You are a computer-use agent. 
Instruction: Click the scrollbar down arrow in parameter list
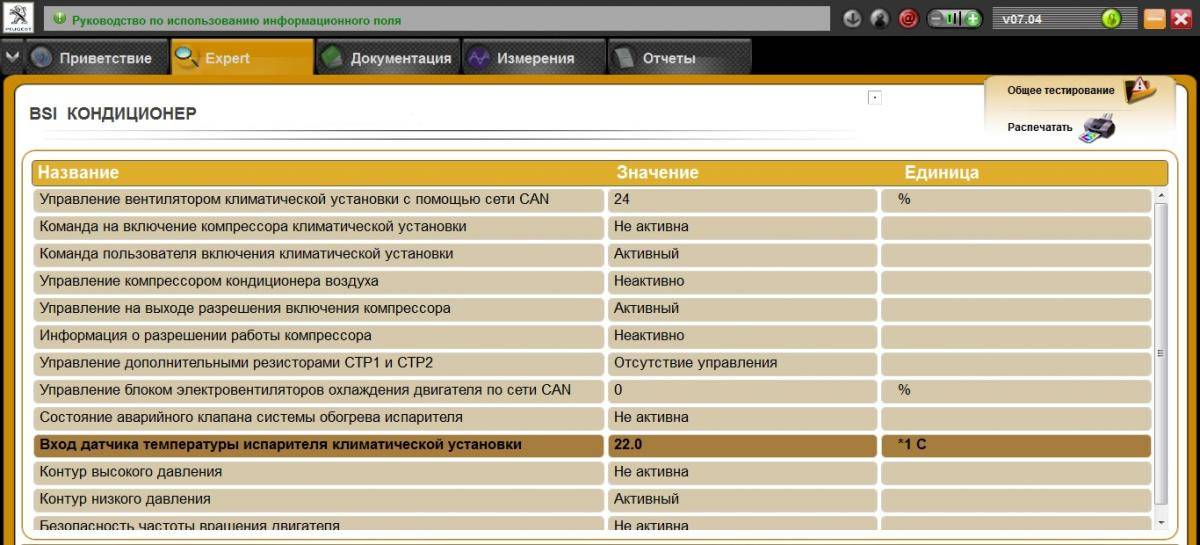pos(1161,522)
